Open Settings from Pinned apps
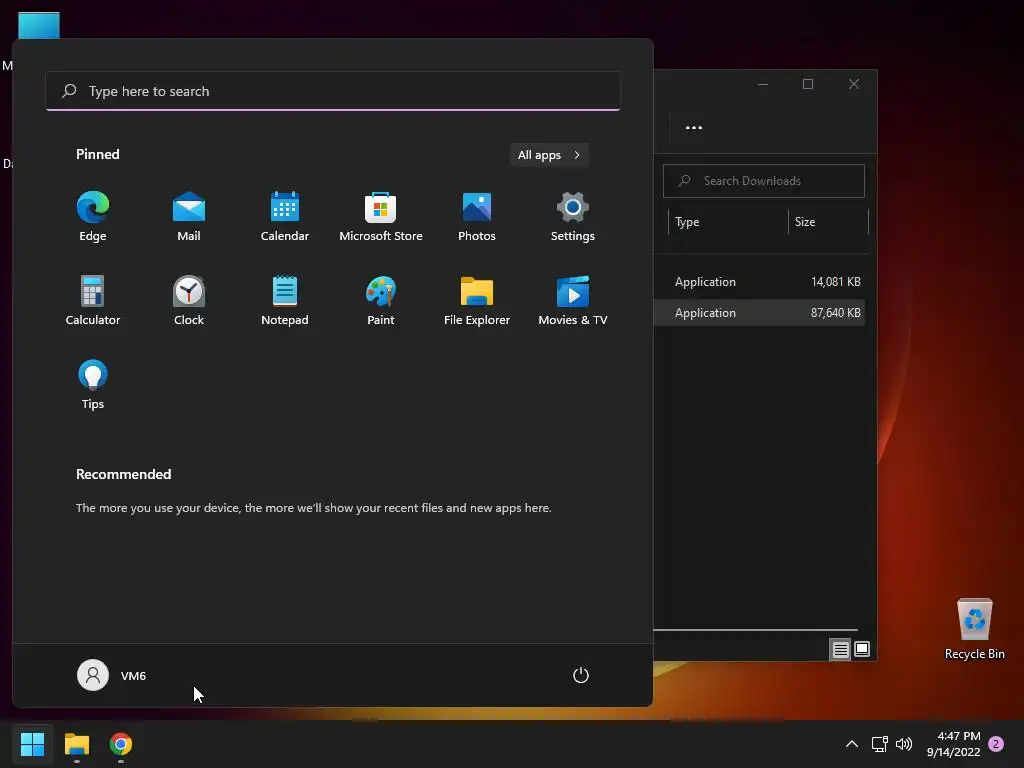This screenshot has width=1024, height=768. [x=573, y=217]
